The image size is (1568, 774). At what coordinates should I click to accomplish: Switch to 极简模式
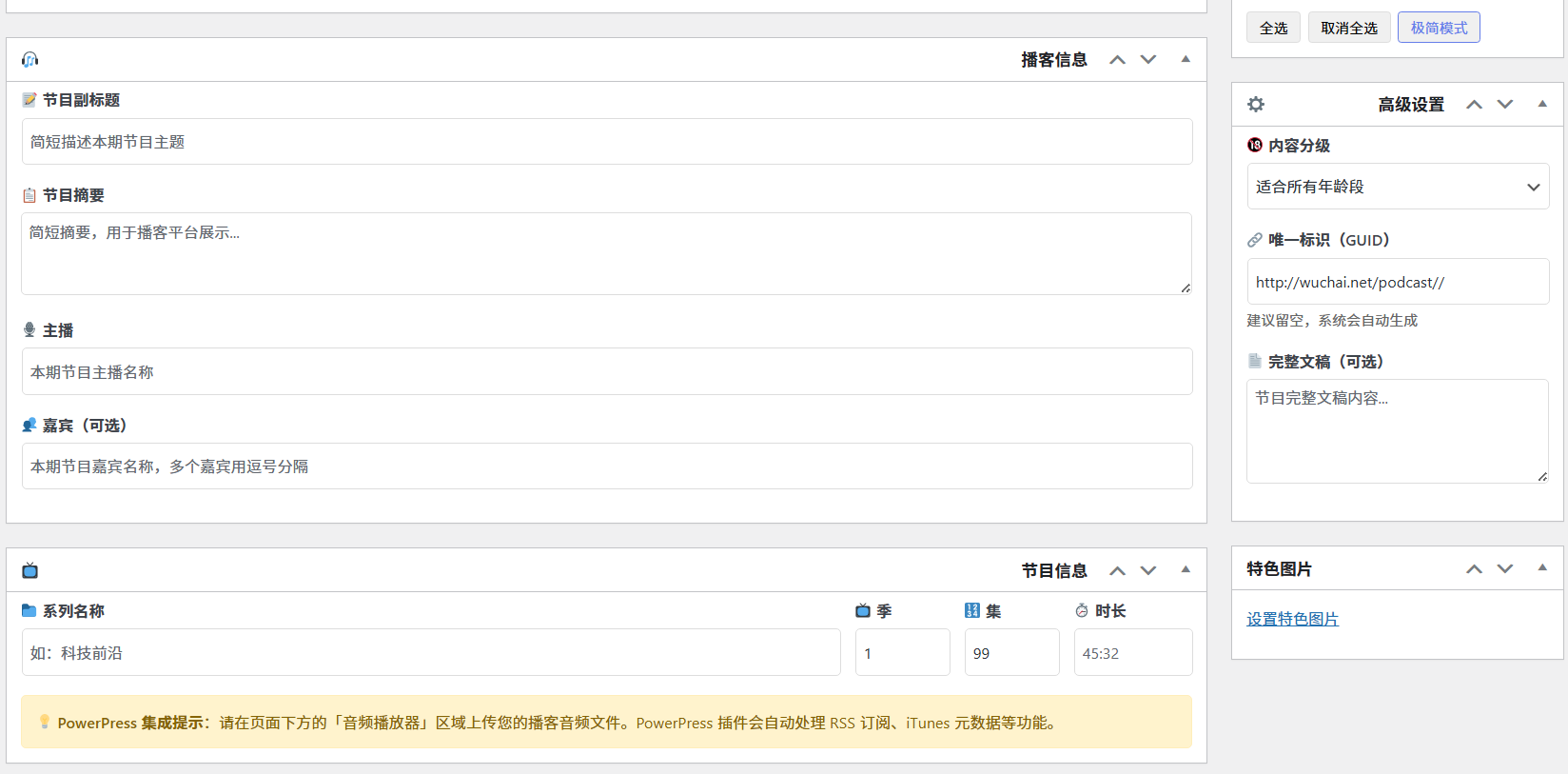click(1439, 28)
